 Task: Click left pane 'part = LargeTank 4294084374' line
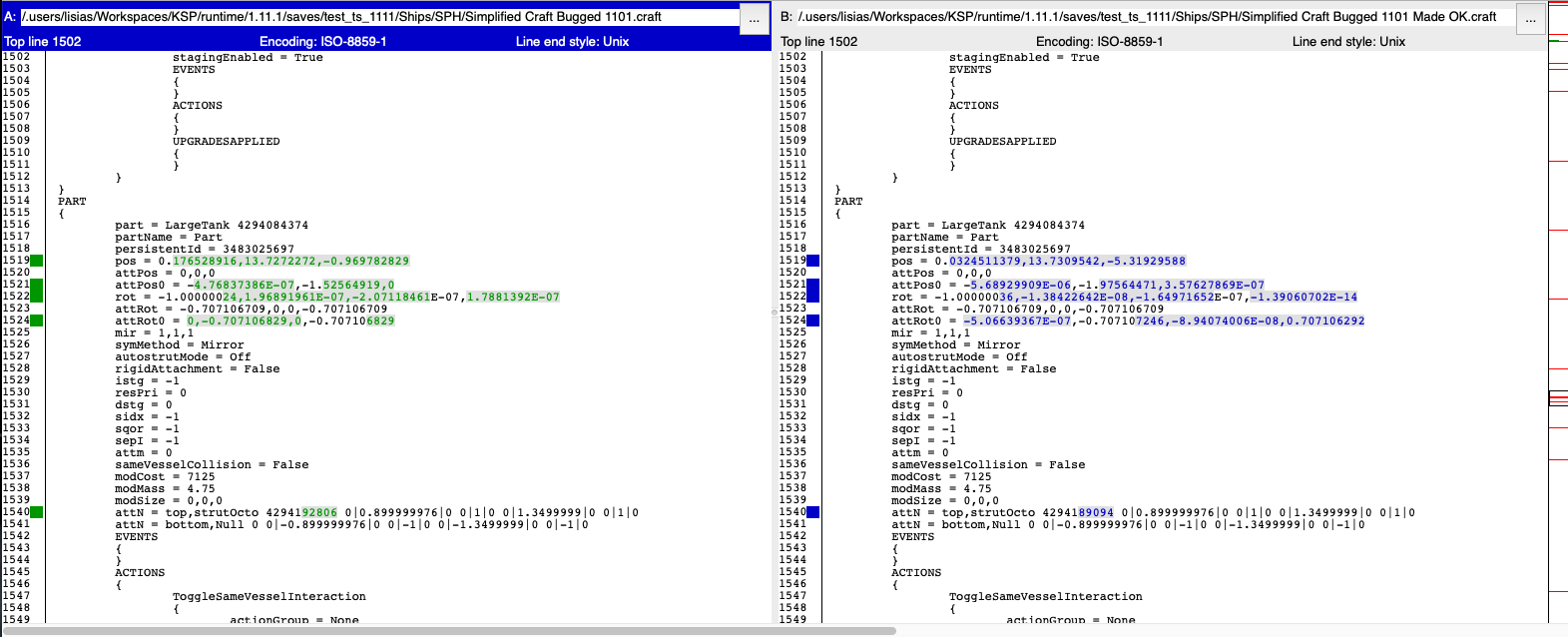(212, 225)
